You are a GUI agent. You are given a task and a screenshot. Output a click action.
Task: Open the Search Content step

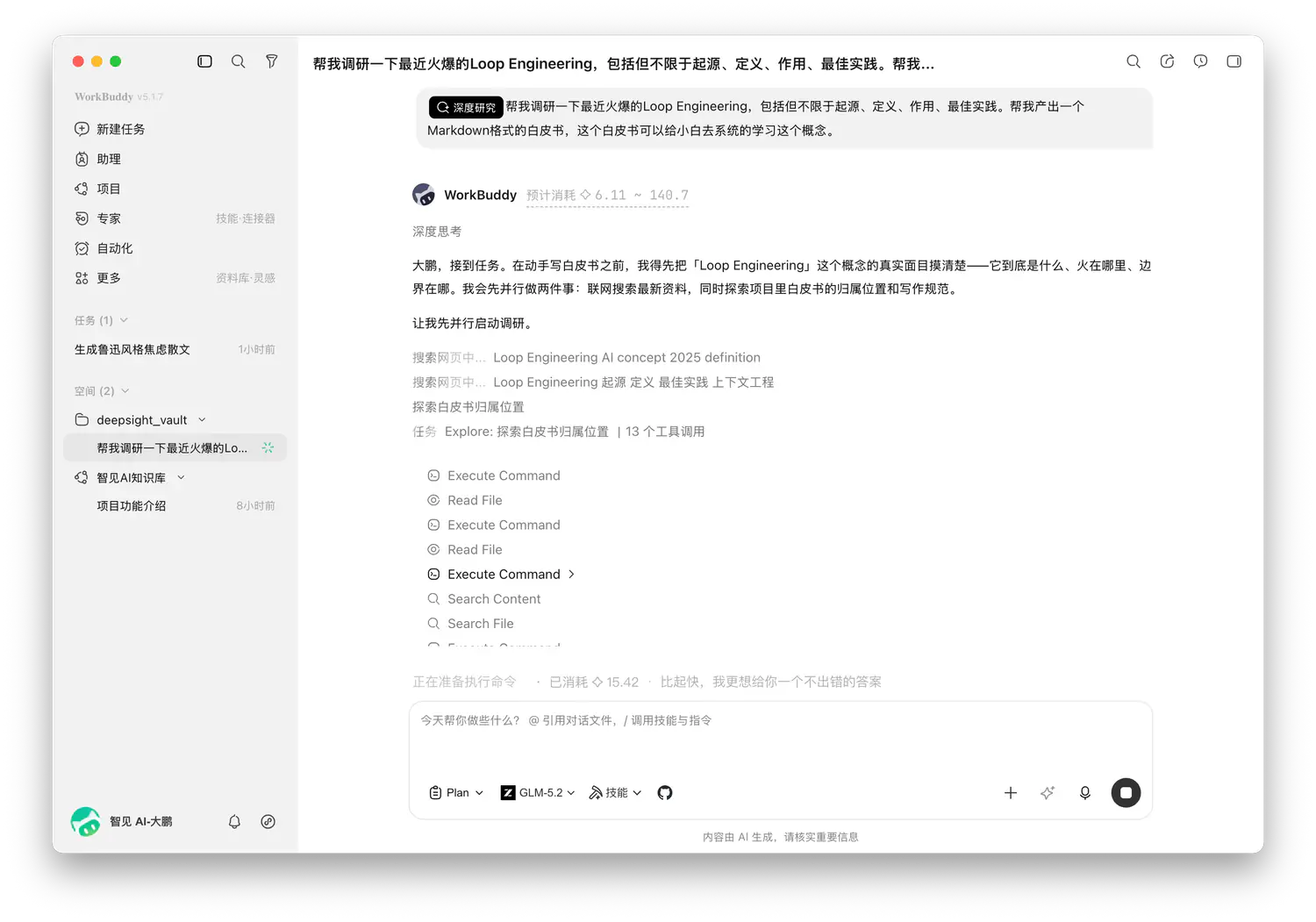484,598
